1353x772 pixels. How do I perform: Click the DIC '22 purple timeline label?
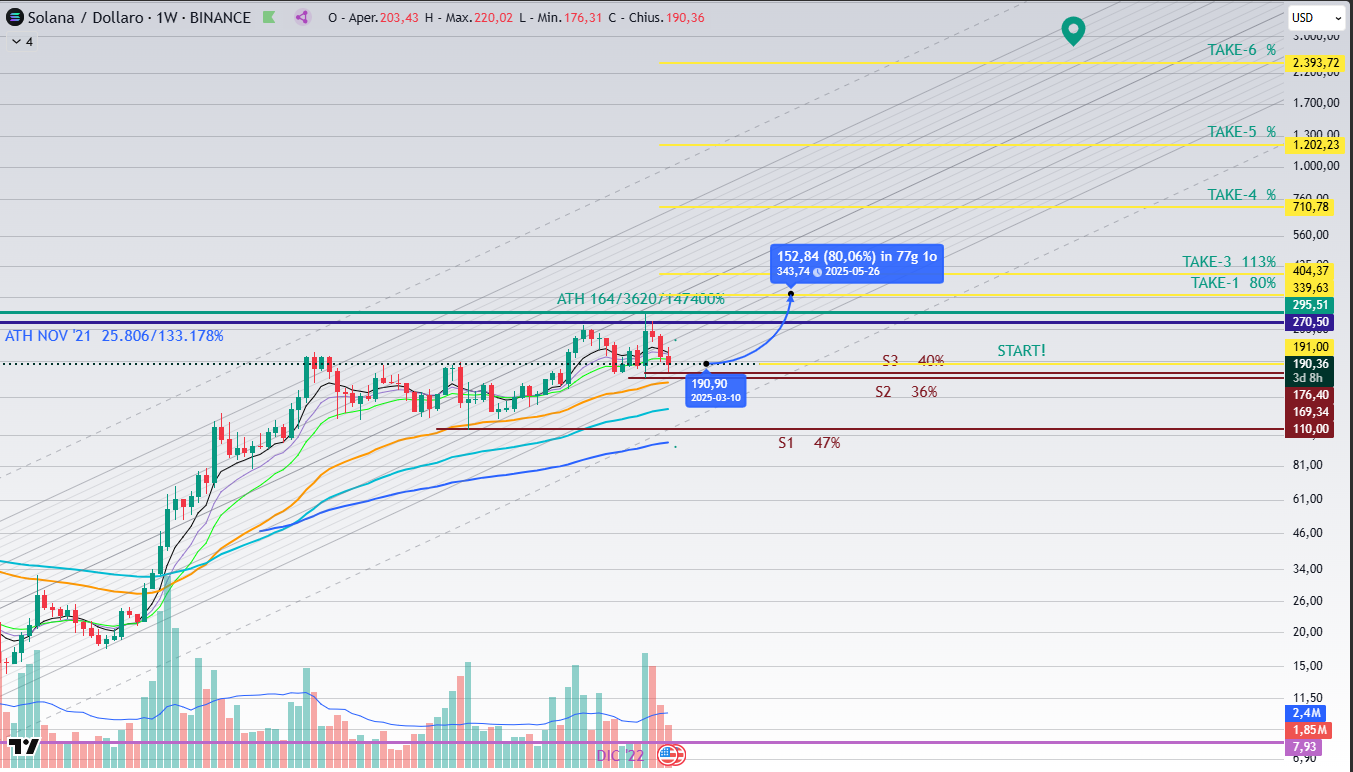point(620,755)
